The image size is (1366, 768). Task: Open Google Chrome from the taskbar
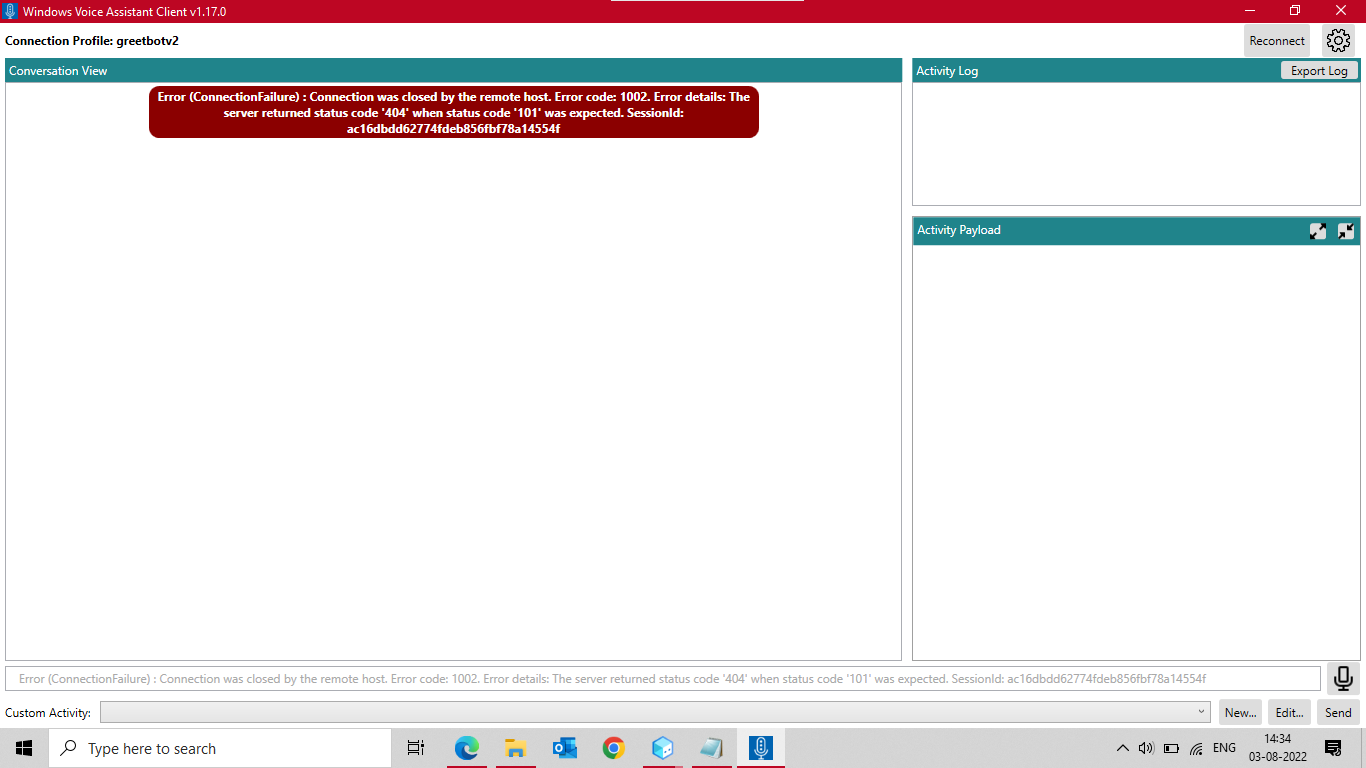612,747
